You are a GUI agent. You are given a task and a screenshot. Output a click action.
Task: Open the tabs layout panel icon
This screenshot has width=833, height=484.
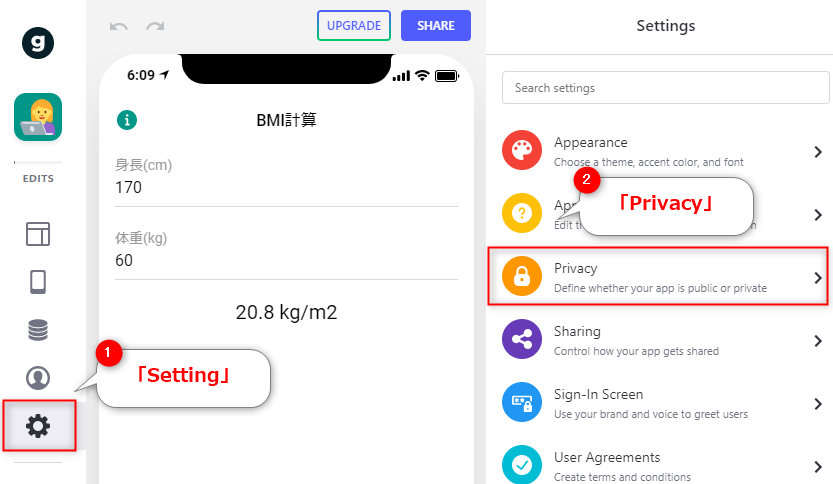tap(38, 234)
